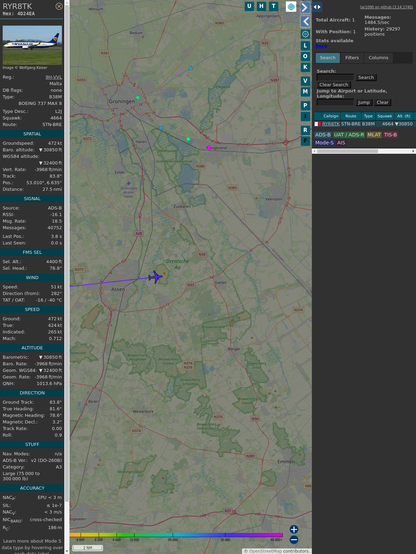Zoom in the map with plus

(294, 529)
